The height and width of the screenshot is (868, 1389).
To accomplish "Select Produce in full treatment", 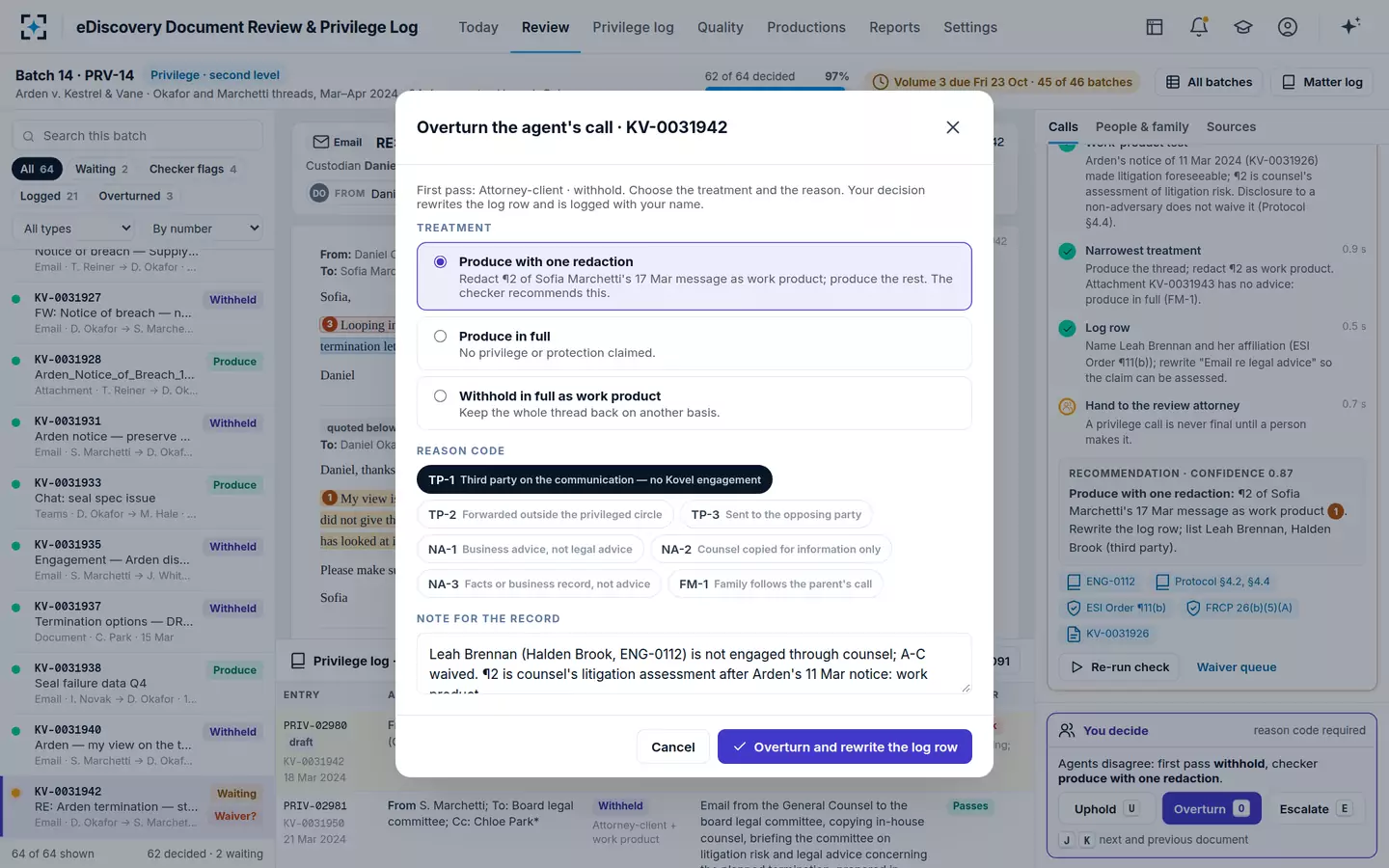I will pos(694,343).
